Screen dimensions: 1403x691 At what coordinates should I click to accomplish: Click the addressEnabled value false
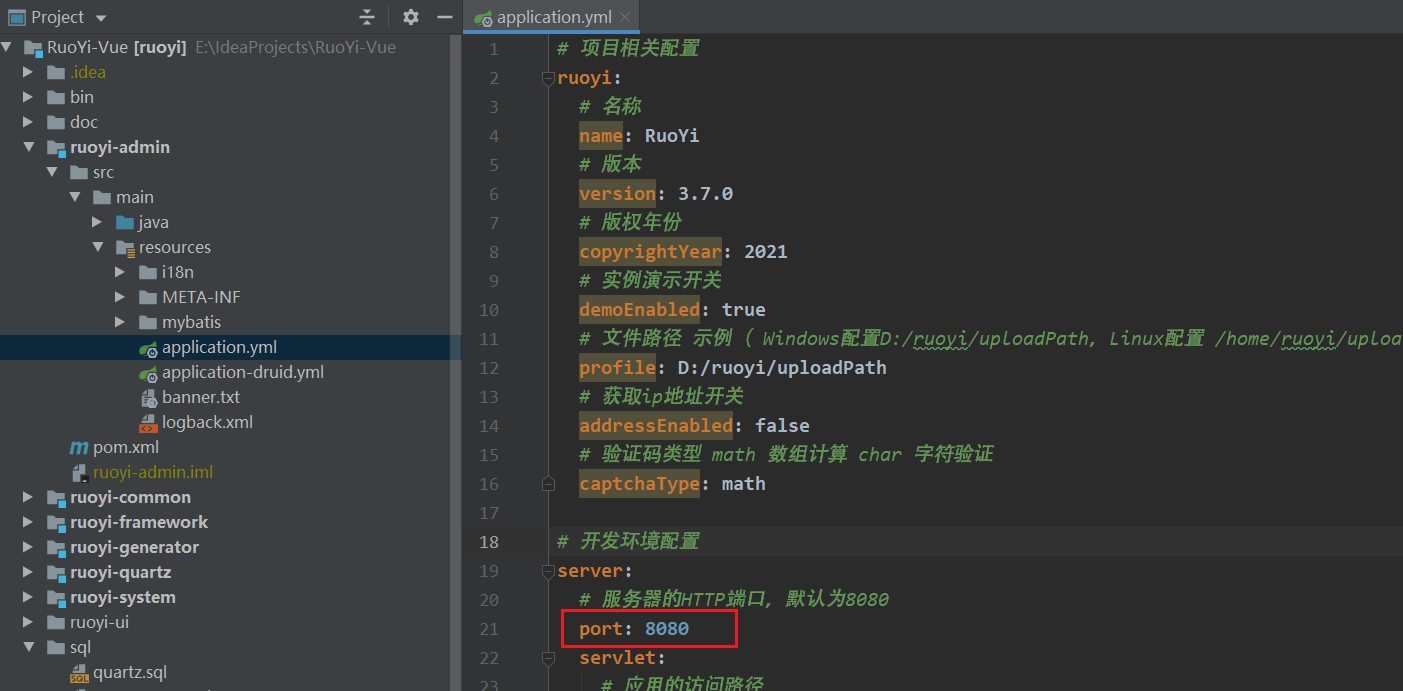782,426
